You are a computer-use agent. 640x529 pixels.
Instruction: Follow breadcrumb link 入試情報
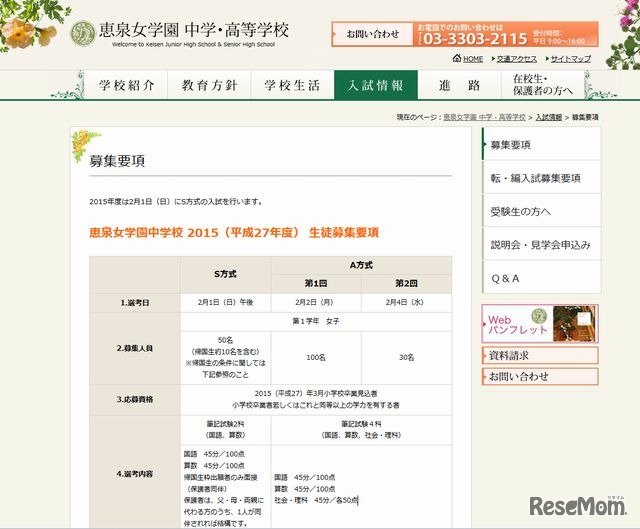[x=549, y=117]
